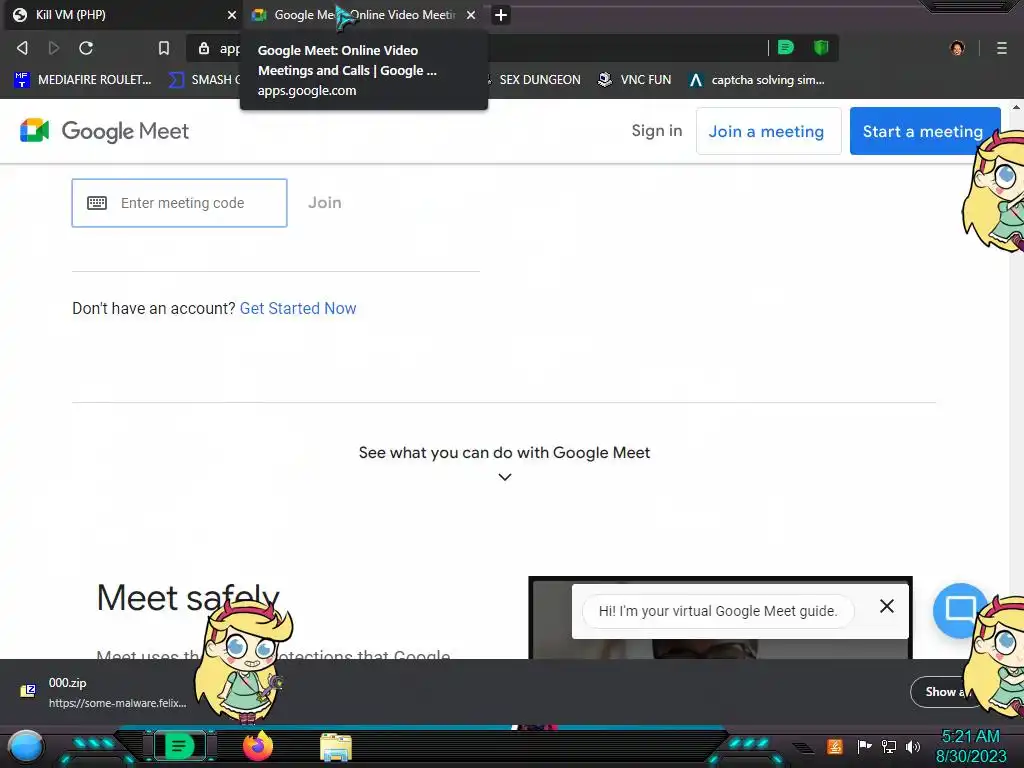Click the green chat extension icon

pyautogui.click(x=786, y=47)
